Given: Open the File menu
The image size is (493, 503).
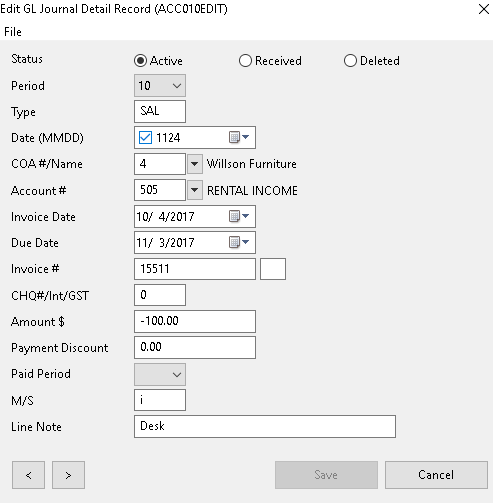Looking at the screenshot, I should 13,32.
